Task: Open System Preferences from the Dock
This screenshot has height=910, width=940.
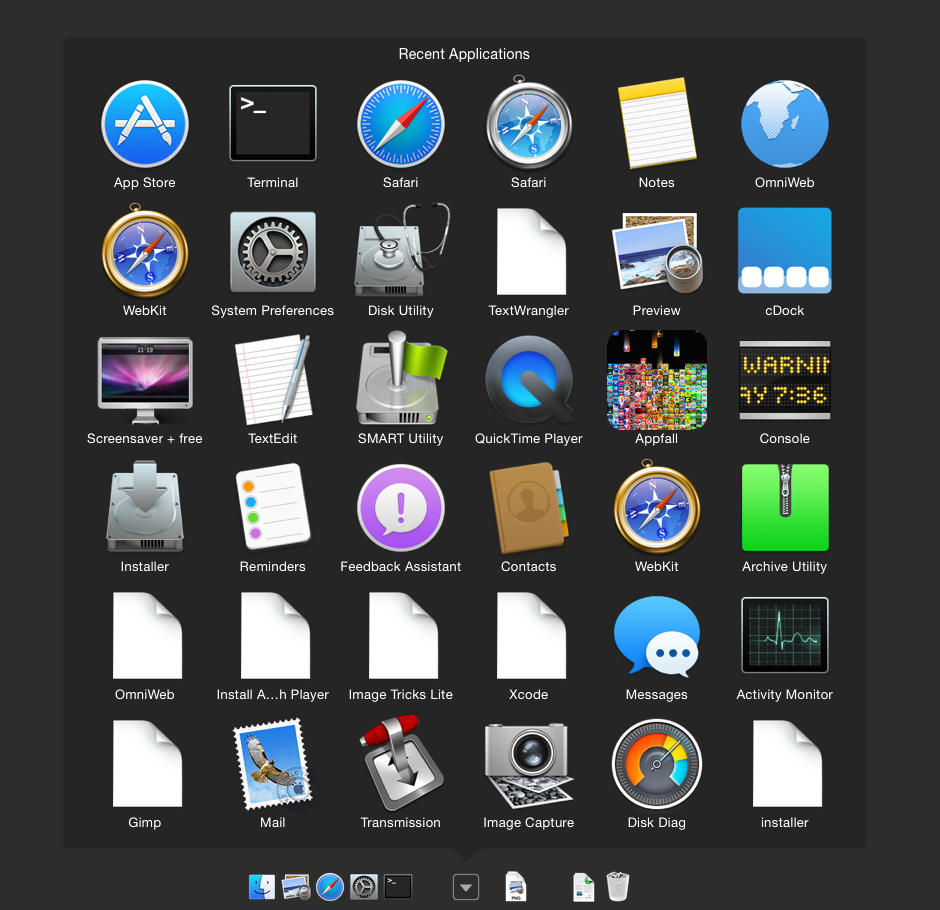Action: tap(364, 887)
